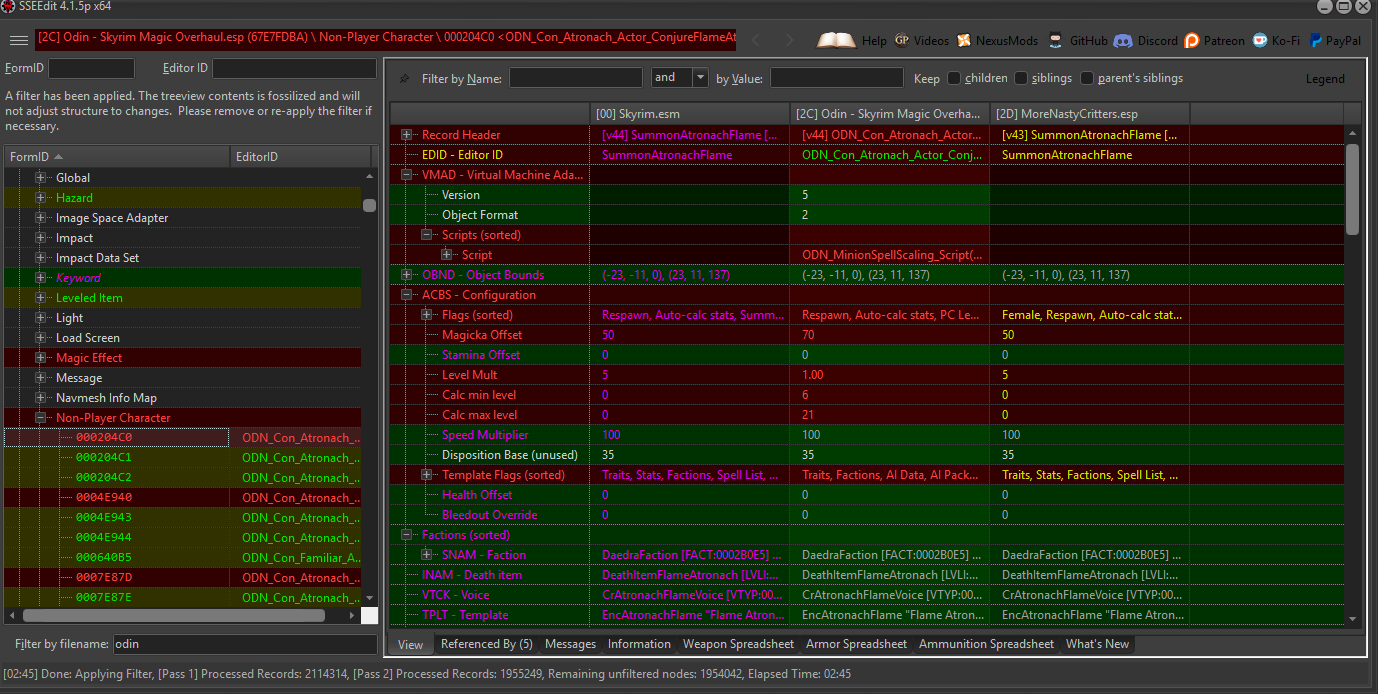The height and width of the screenshot is (694, 1378).
Task: Focus the Editor ID search field
Action: (x=293, y=68)
